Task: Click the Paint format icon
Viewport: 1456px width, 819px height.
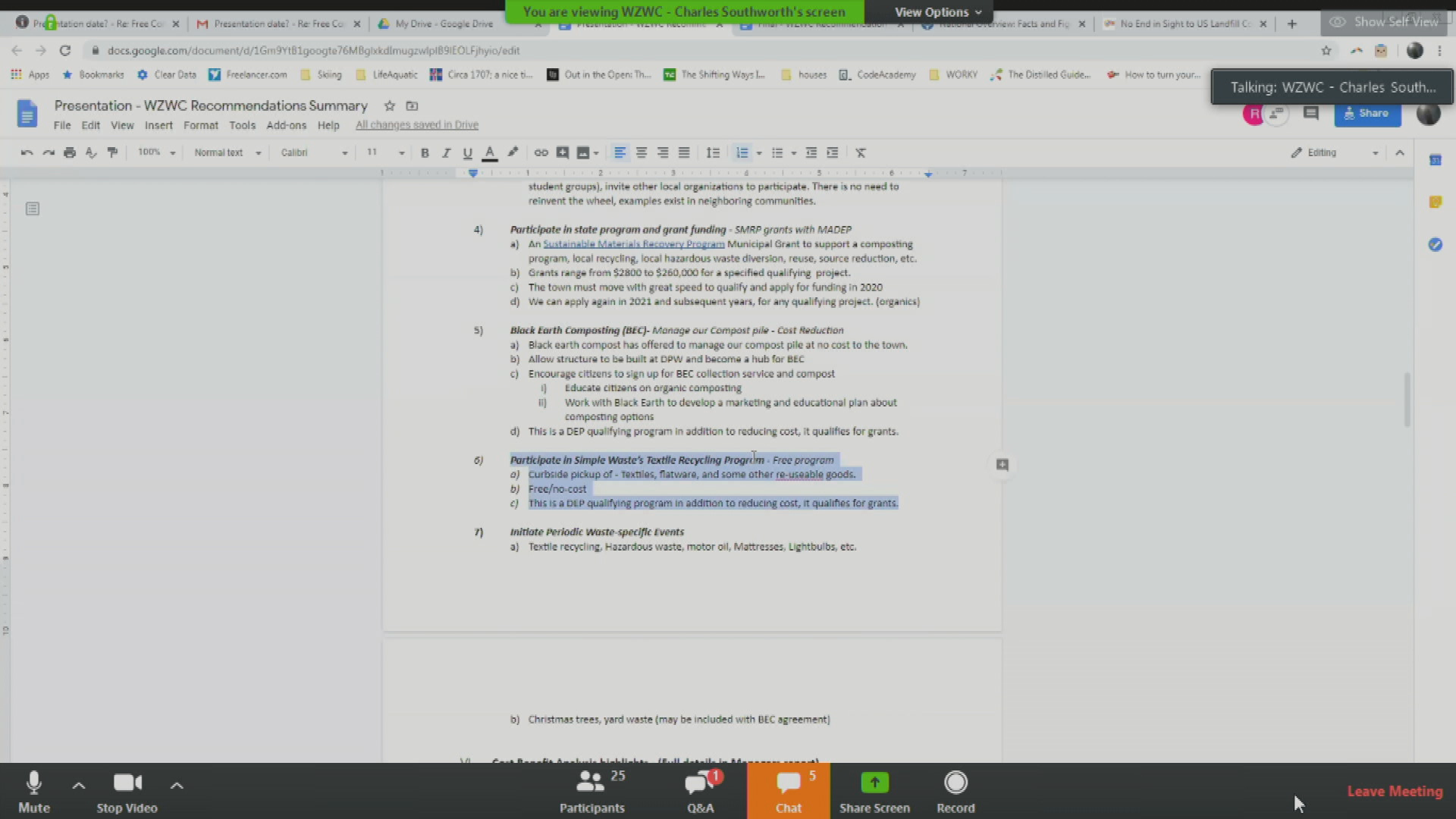Action: [112, 152]
